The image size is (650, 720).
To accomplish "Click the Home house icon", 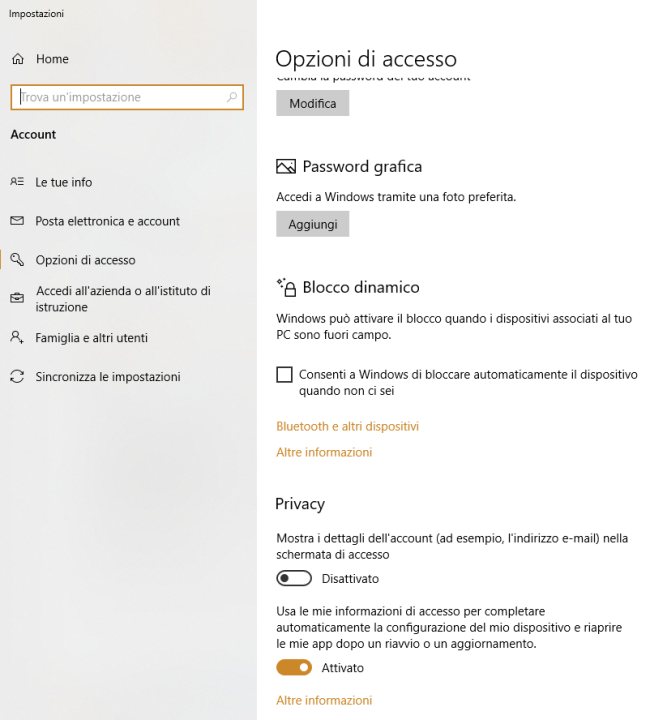I will [x=17, y=60].
